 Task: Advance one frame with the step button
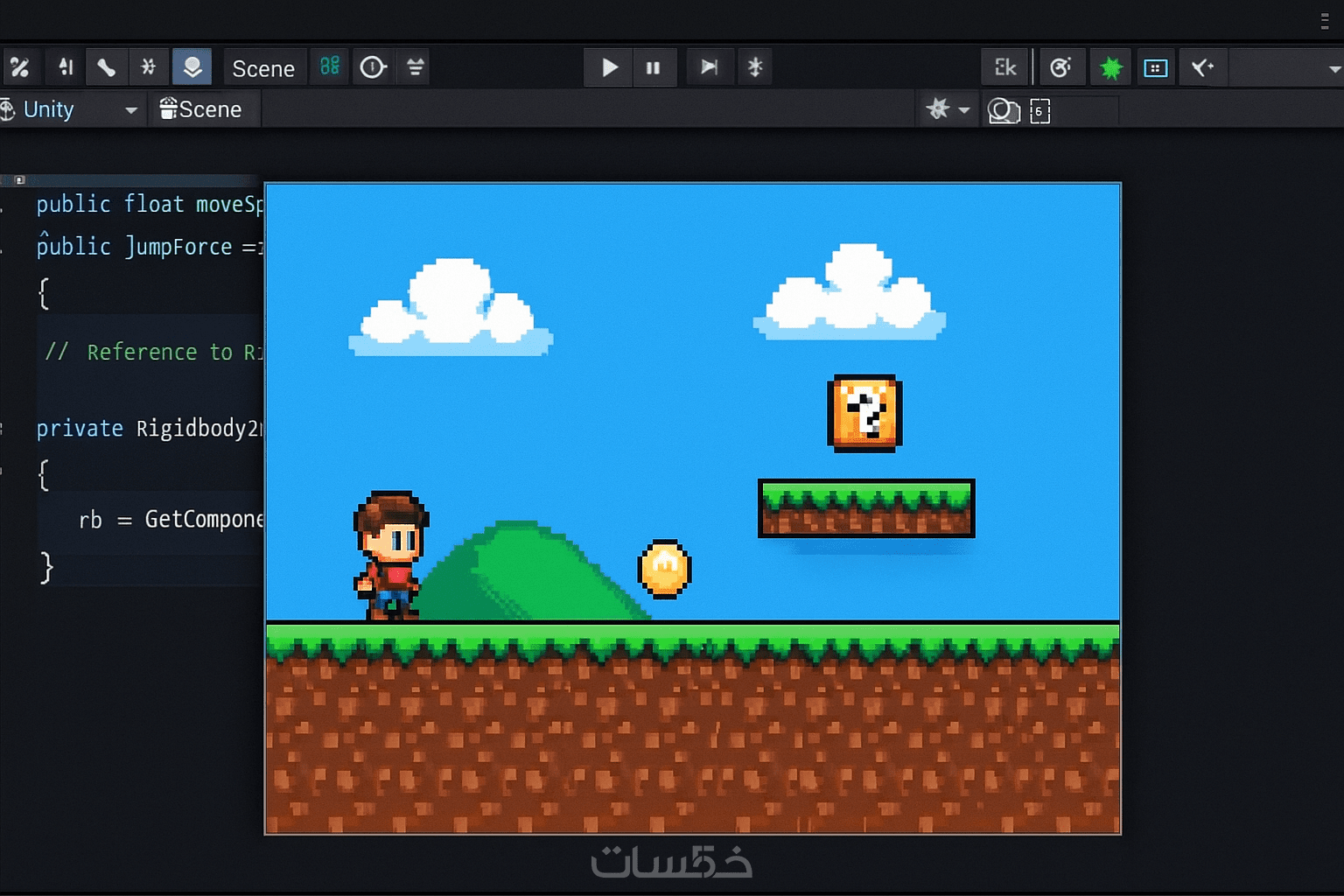709,67
